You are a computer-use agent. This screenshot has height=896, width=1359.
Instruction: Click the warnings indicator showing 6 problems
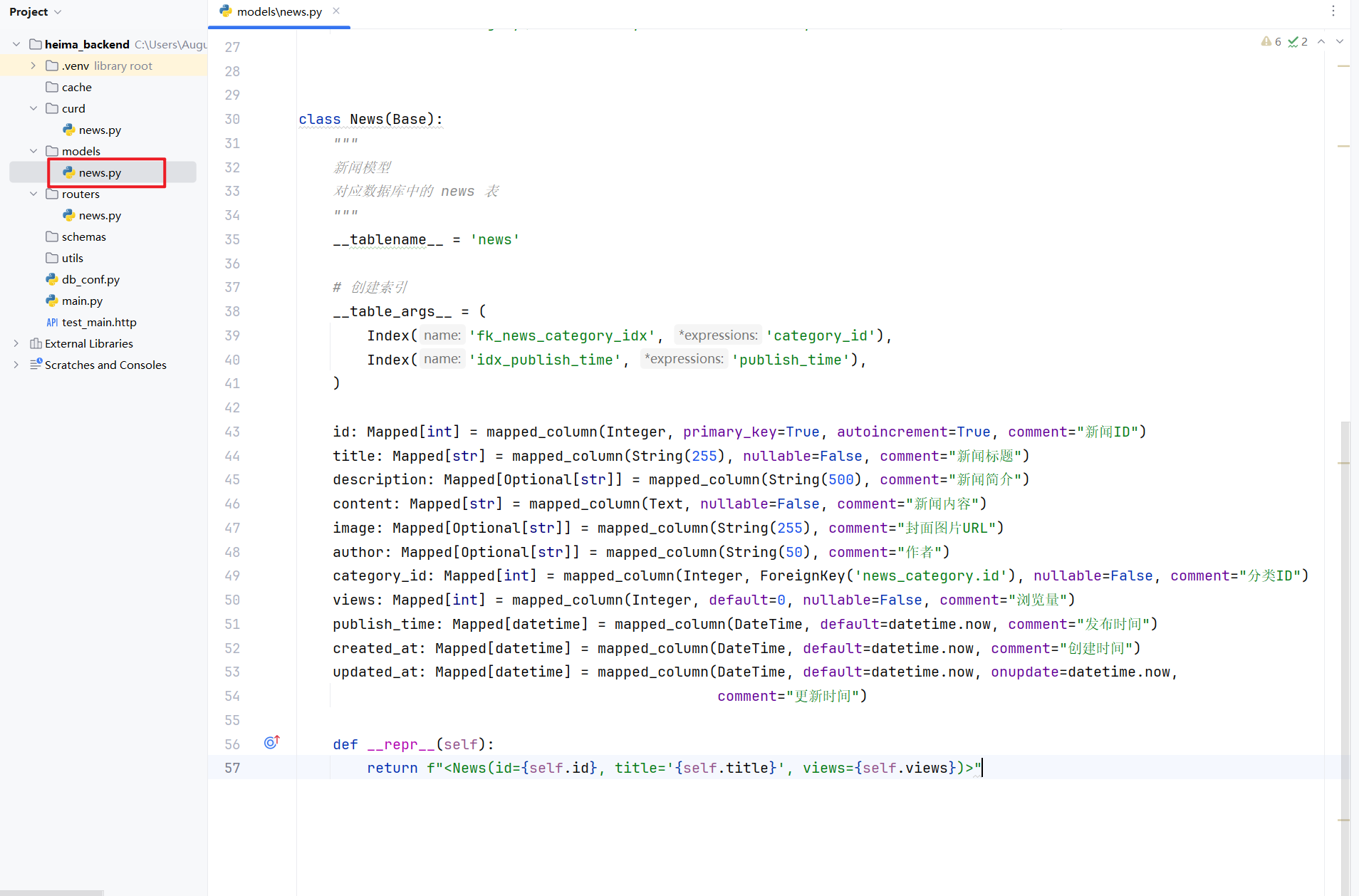[1271, 42]
